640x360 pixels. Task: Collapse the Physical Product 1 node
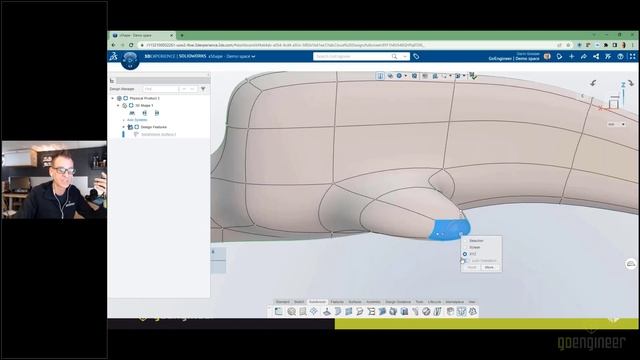(113, 98)
